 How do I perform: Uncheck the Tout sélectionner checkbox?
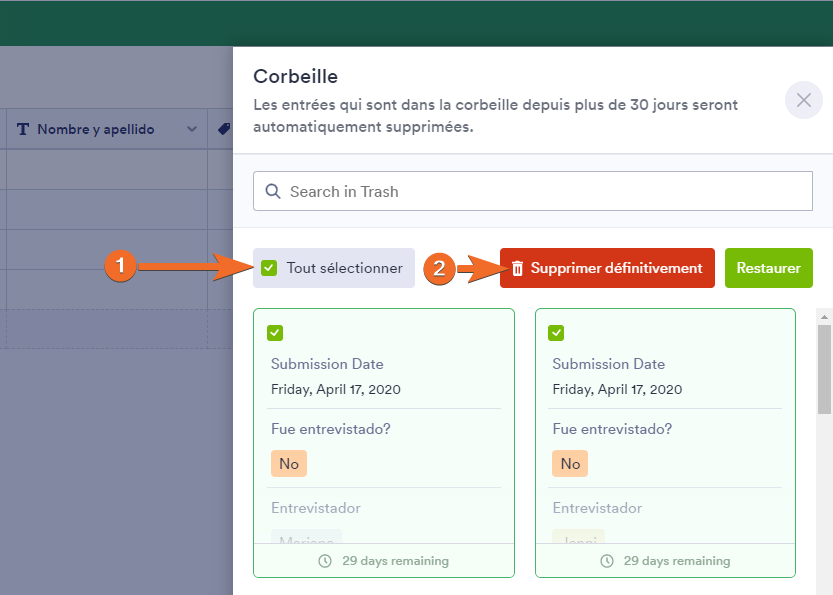[x=269, y=268]
